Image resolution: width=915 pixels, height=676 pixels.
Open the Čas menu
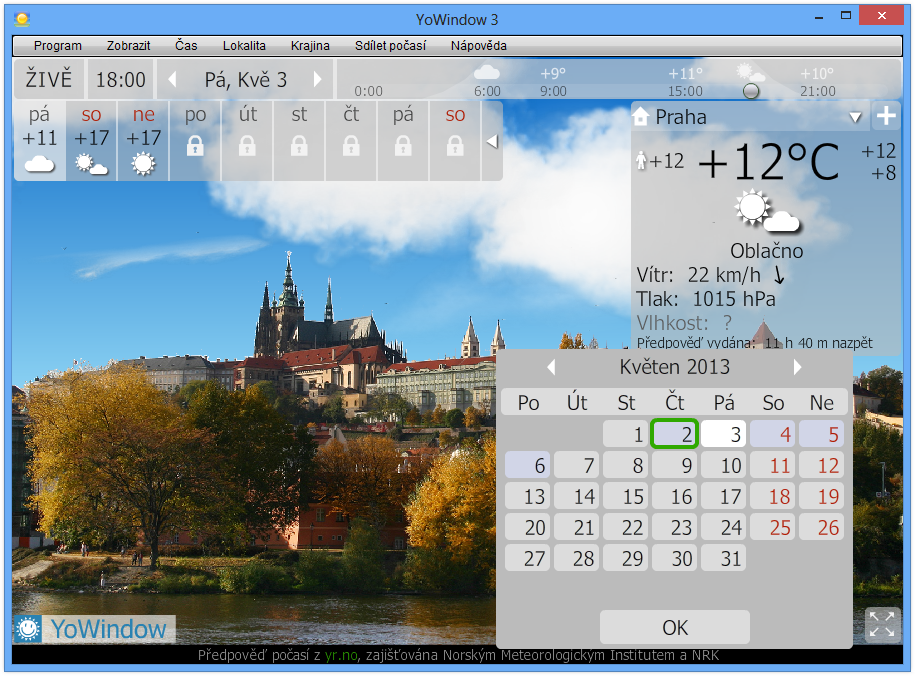click(186, 46)
